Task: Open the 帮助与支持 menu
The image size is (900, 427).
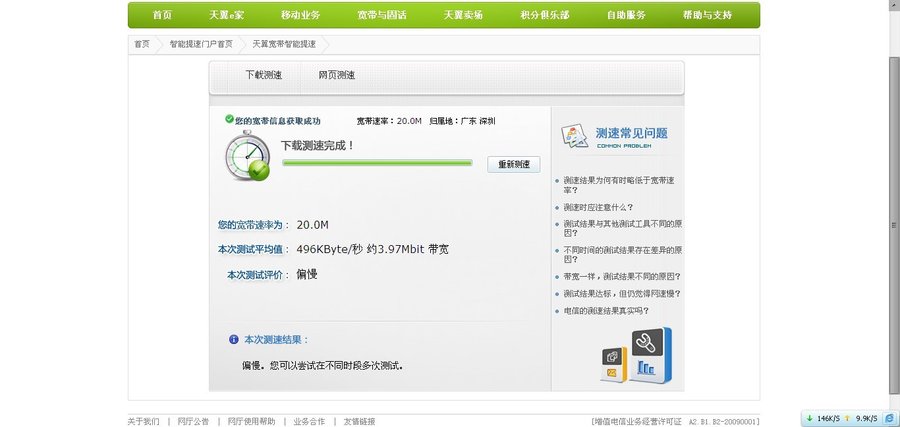Action: tap(708, 15)
